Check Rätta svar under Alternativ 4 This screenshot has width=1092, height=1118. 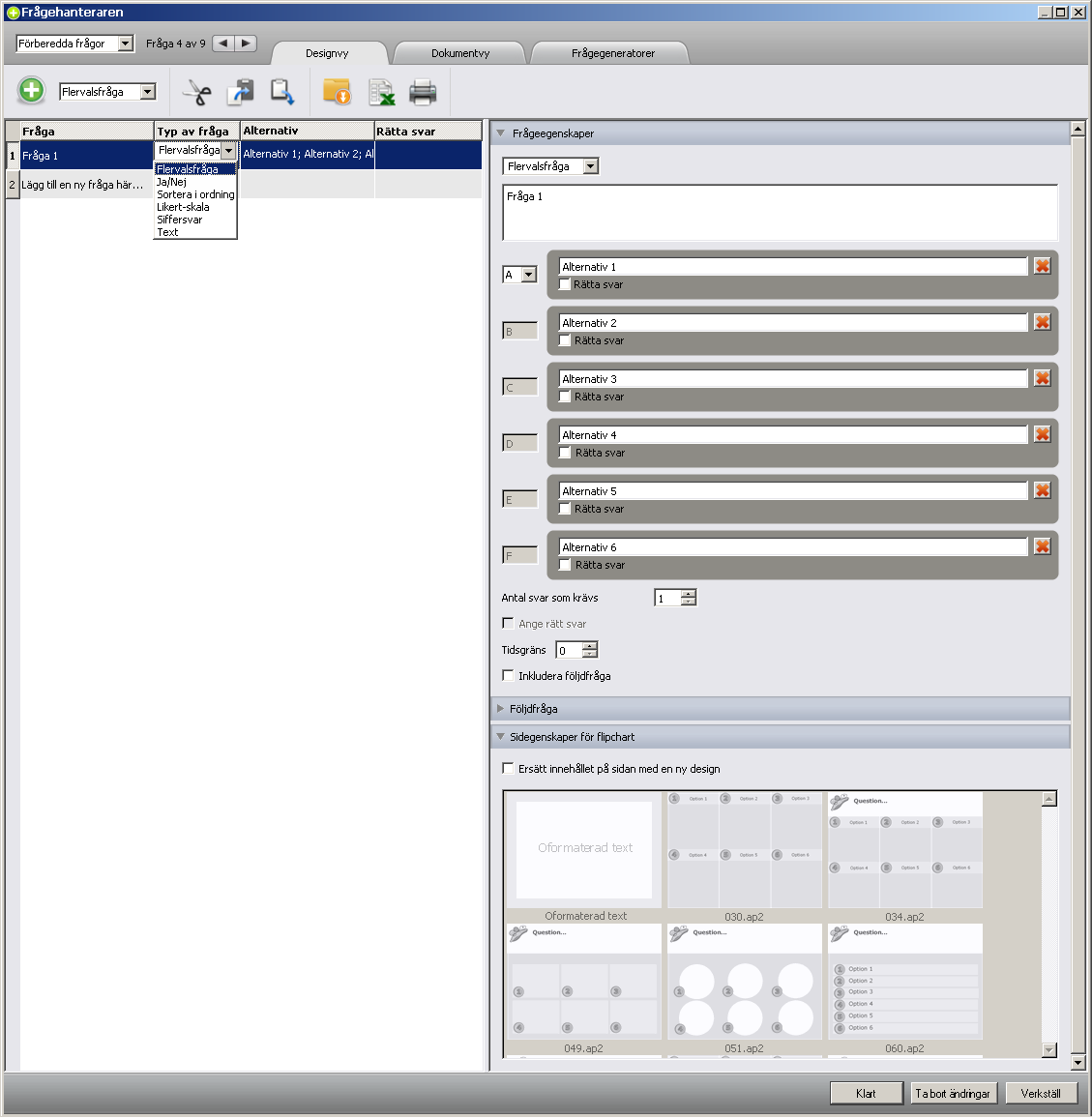(x=565, y=452)
